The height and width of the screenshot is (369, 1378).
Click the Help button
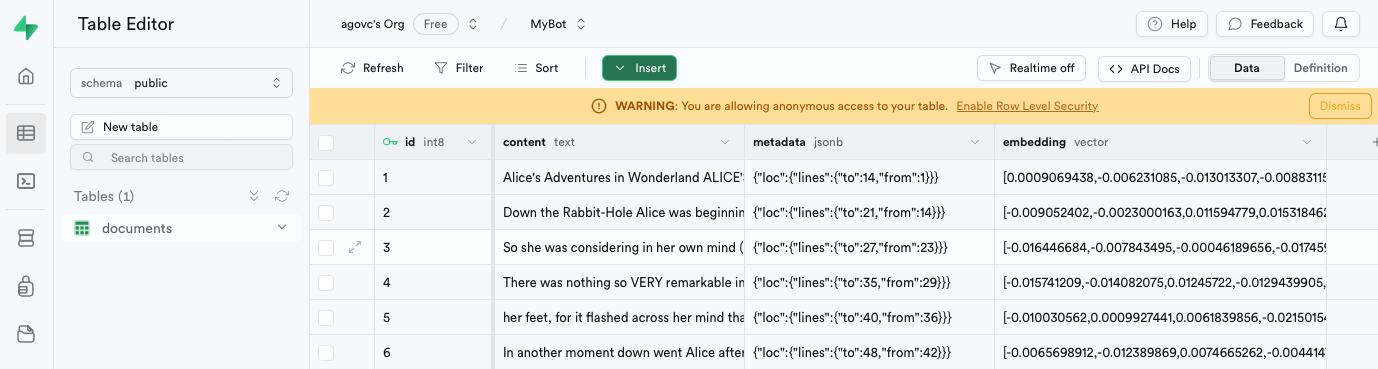click(1172, 24)
